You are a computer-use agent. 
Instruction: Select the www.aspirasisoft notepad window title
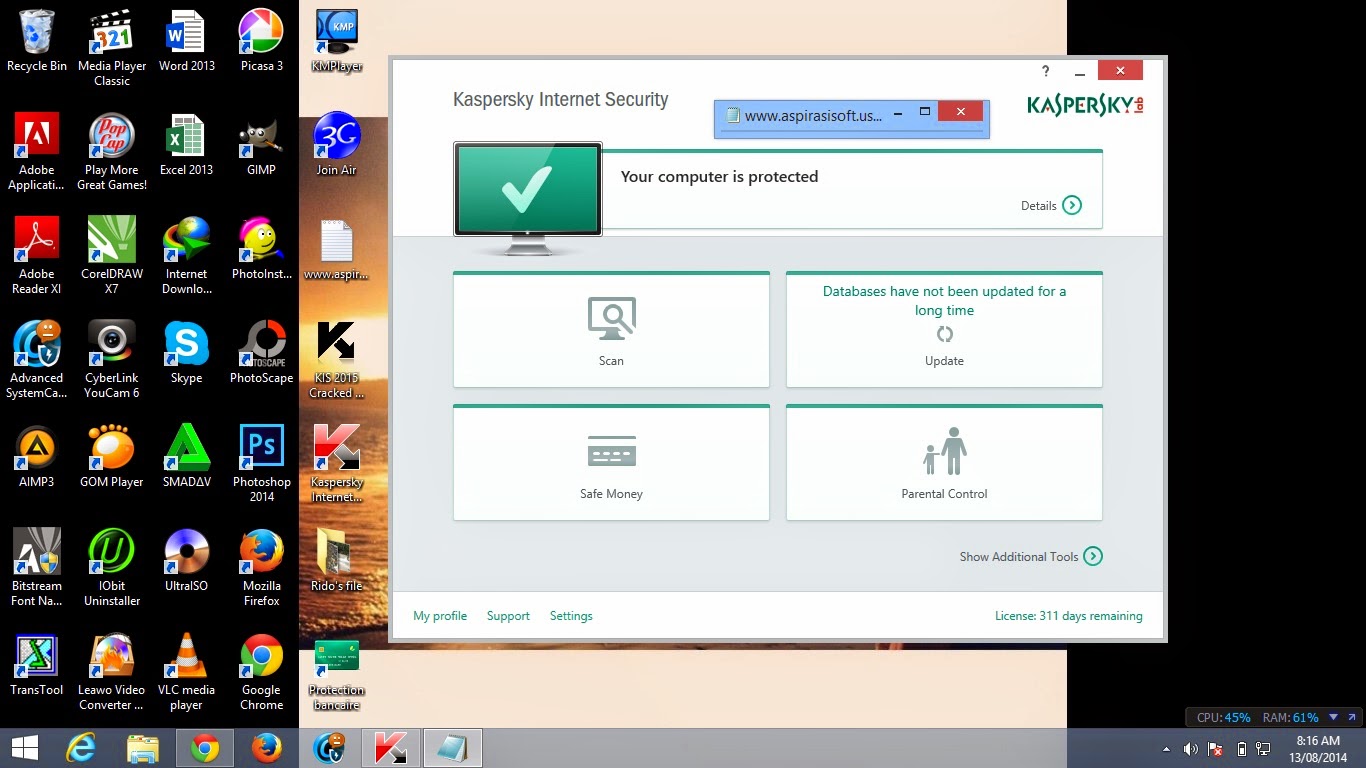tap(813, 115)
